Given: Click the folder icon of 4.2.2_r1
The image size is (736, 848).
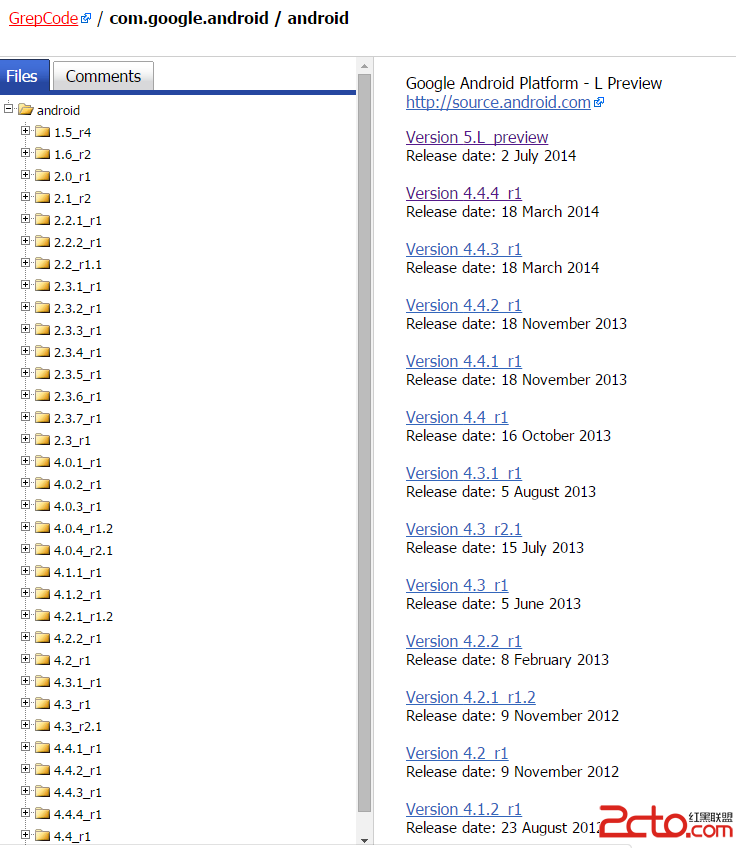Looking at the screenshot, I should [x=42, y=638].
